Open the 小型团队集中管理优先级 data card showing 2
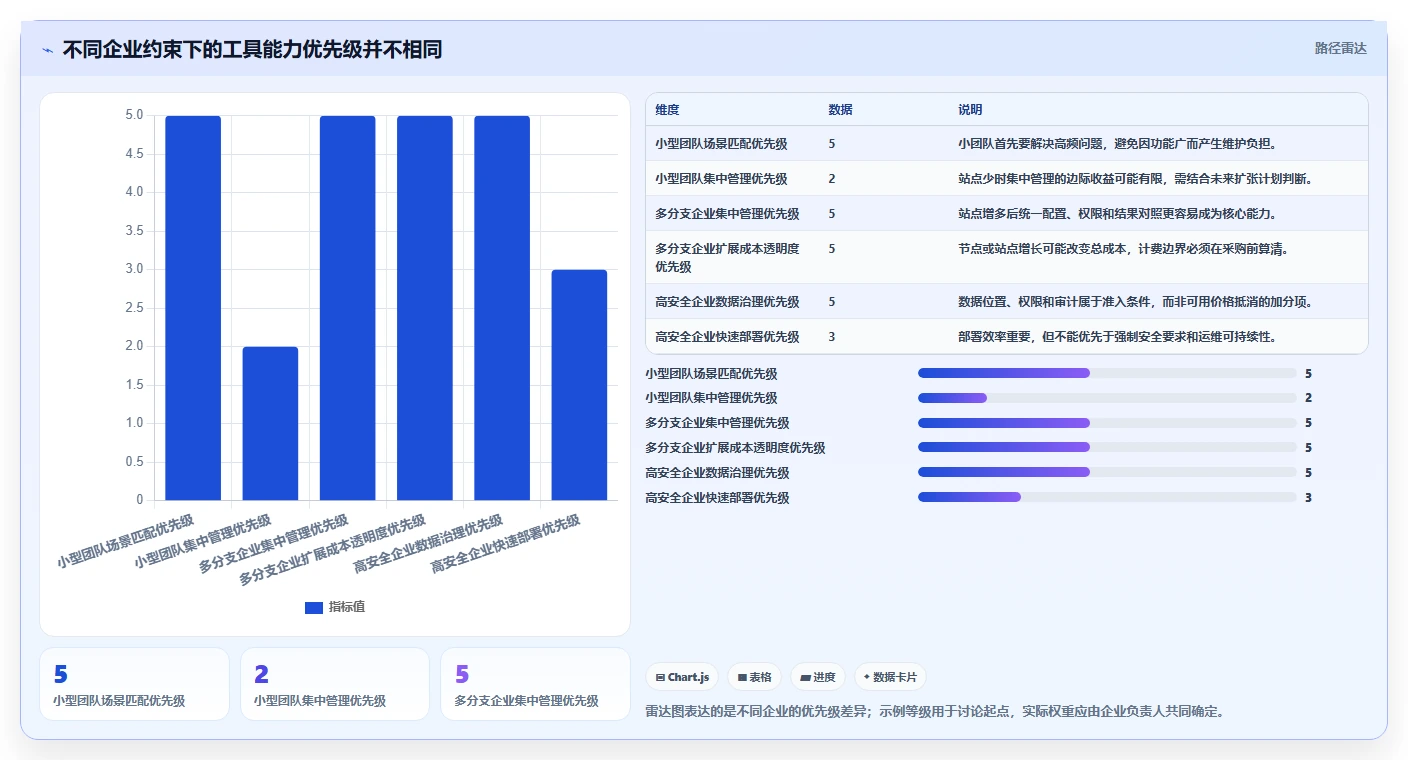Viewport: 1408px width, 760px height. pyautogui.click(x=335, y=684)
